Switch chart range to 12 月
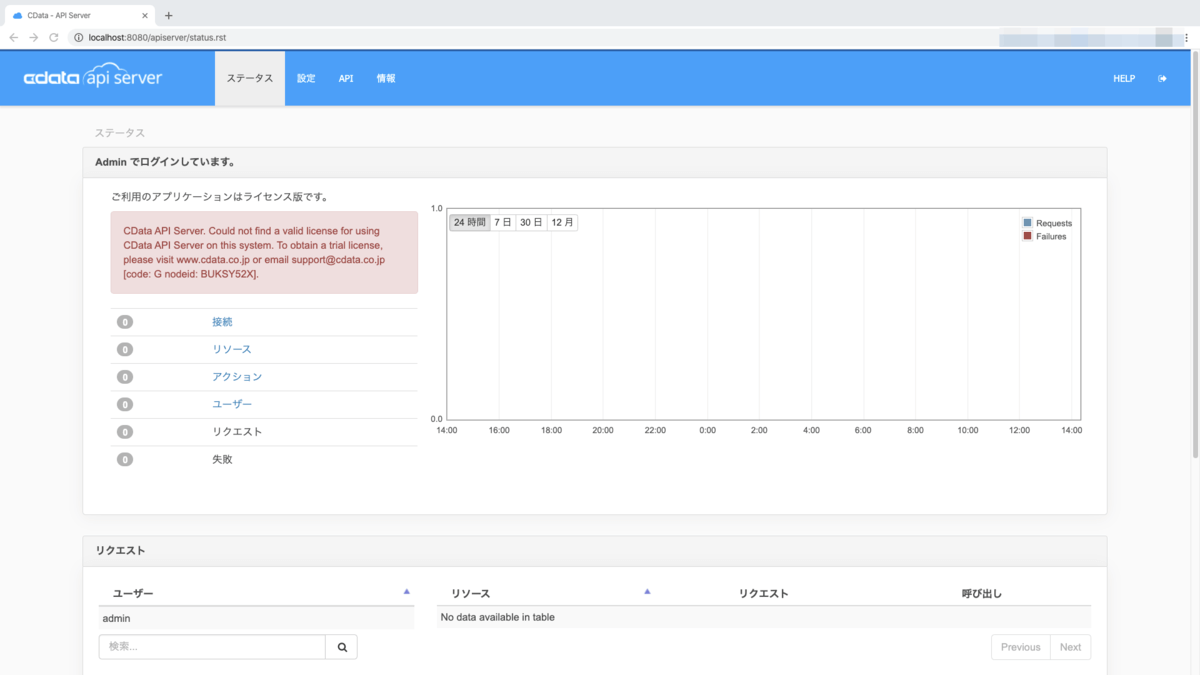 [562, 222]
